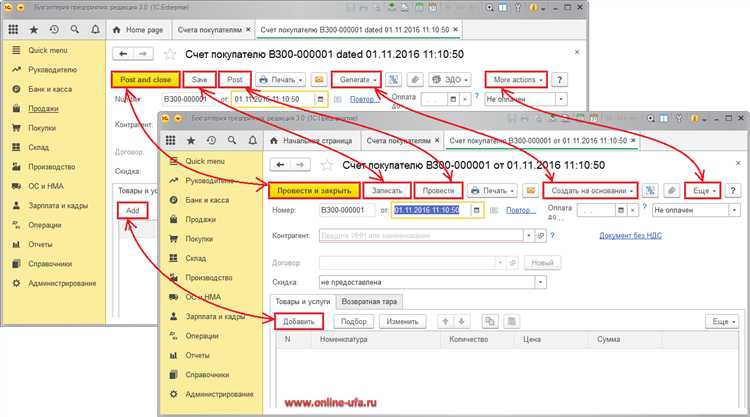
Task: Open notifications bell in back window
Action: (x=96, y=30)
